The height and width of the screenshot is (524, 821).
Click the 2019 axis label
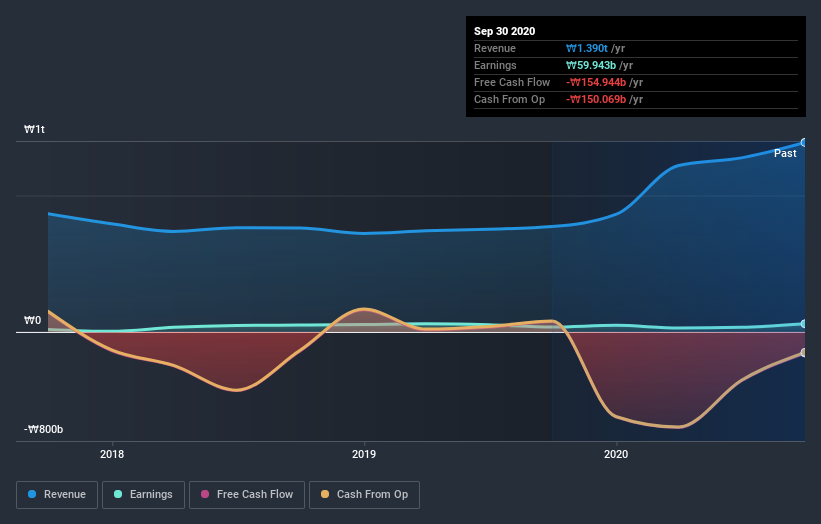[x=364, y=454]
